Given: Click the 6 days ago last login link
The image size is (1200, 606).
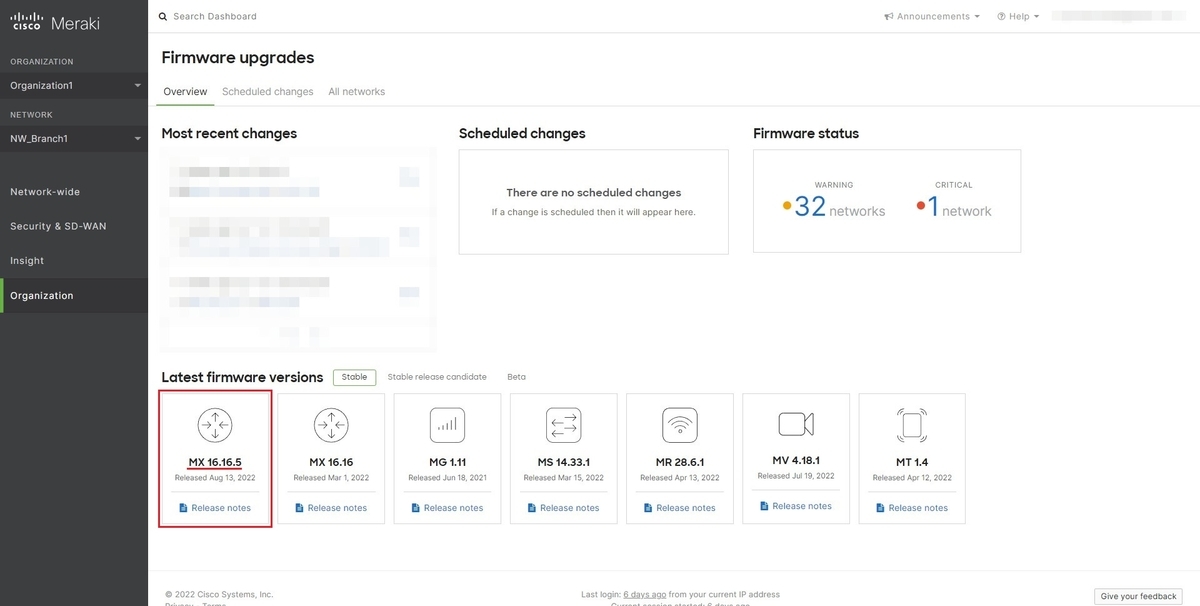Looking at the screenshot, I should coord(645,594).
